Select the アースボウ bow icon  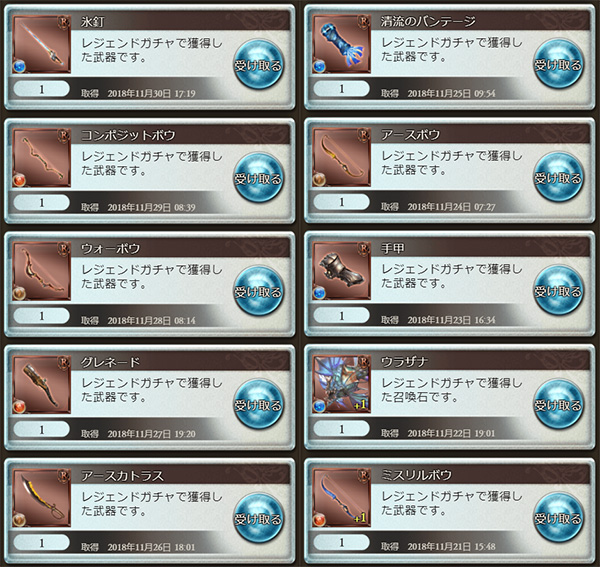pos(342,158)
